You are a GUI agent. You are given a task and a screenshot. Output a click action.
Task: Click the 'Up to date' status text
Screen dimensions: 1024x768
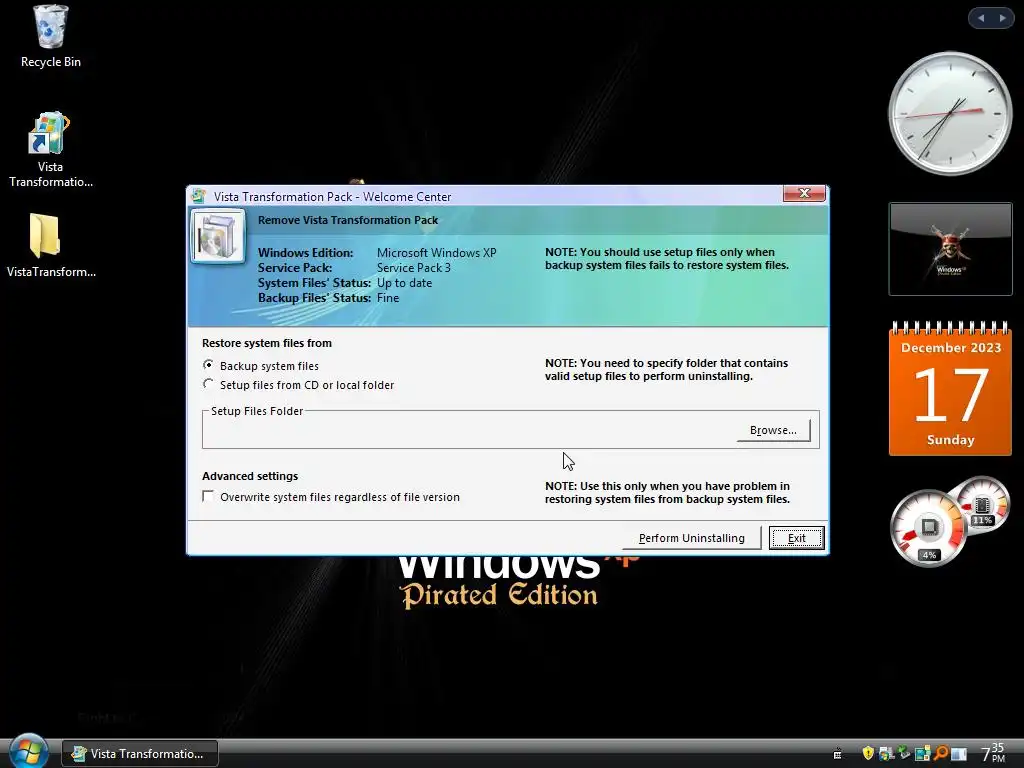tap(404, 283)
